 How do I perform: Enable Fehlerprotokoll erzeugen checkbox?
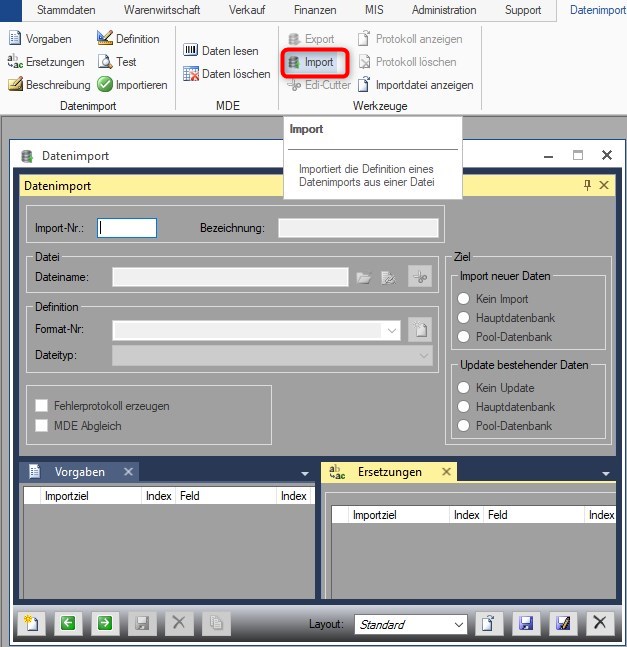[x=42, y=406]
